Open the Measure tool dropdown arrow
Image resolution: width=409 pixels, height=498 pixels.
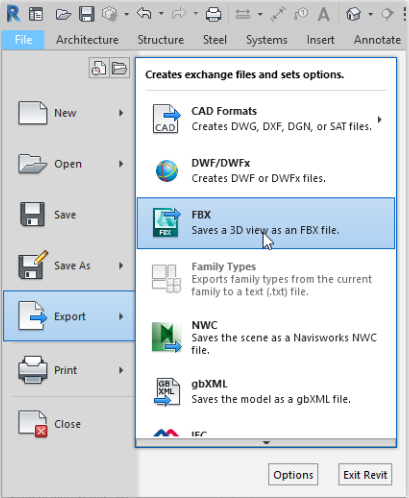click(x=260, y=14)
